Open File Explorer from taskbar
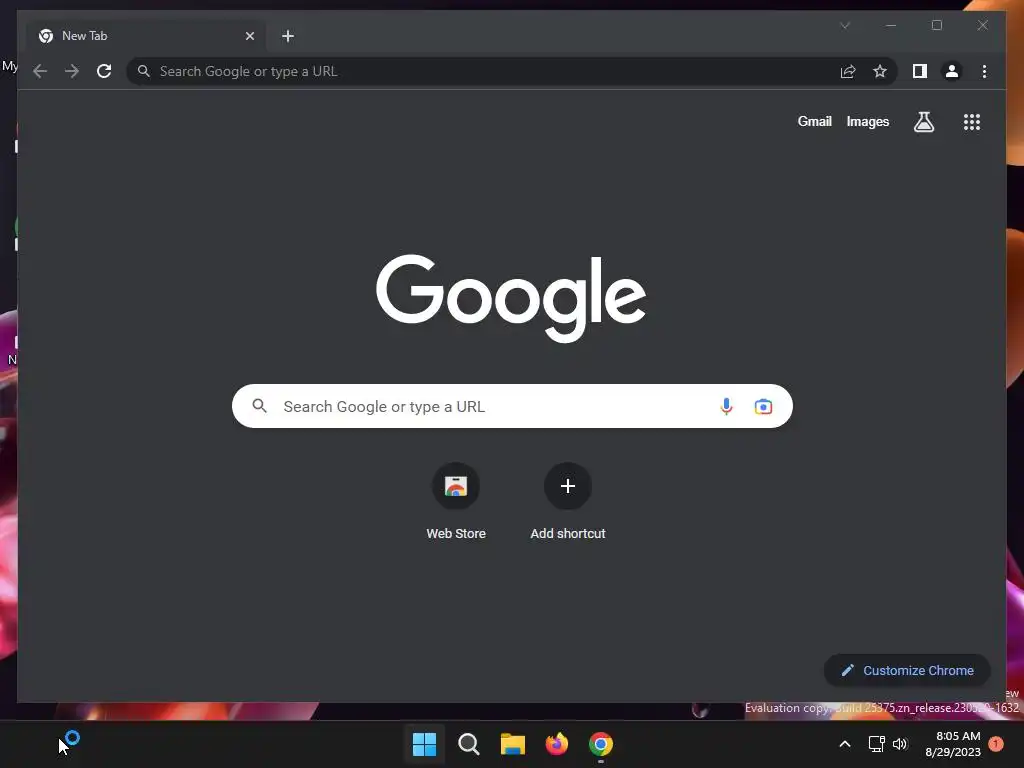The image size is (1024, 768). (513, 744)
